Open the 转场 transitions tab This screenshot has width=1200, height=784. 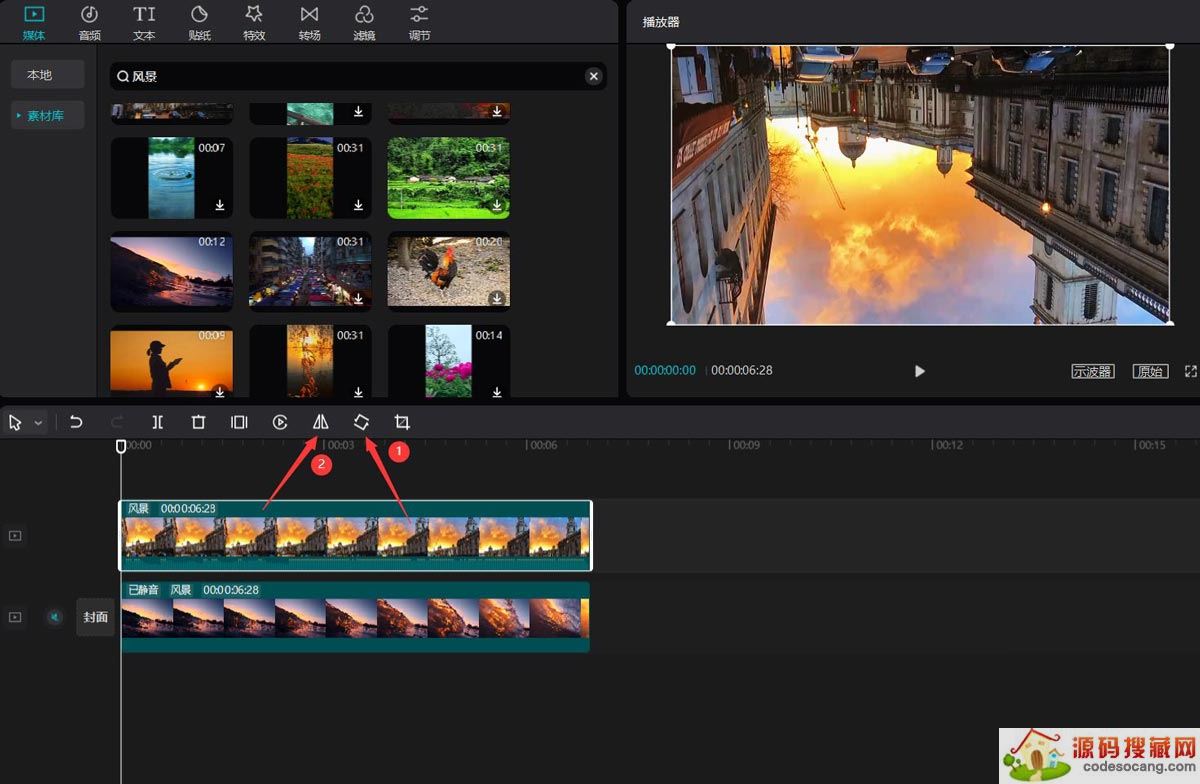tap(309, 23)
